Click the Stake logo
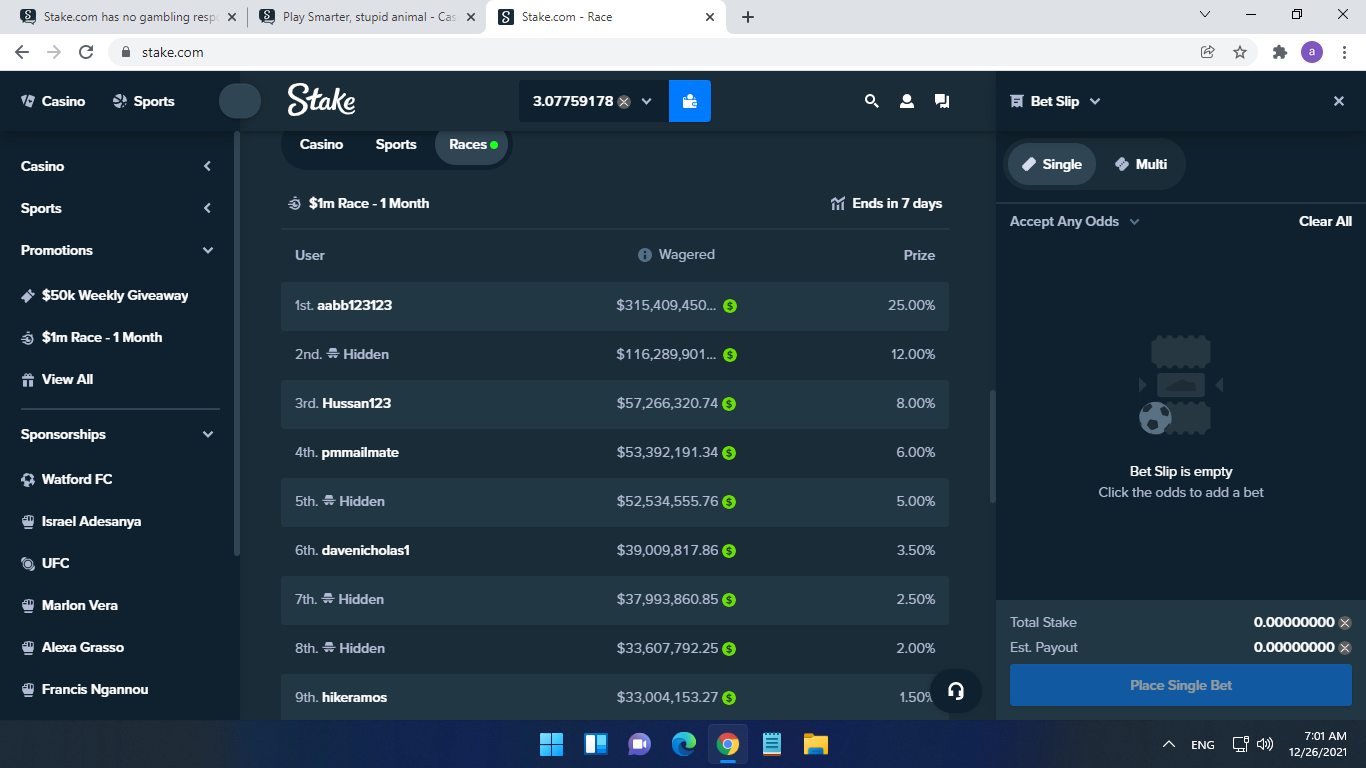 (321, 100)
